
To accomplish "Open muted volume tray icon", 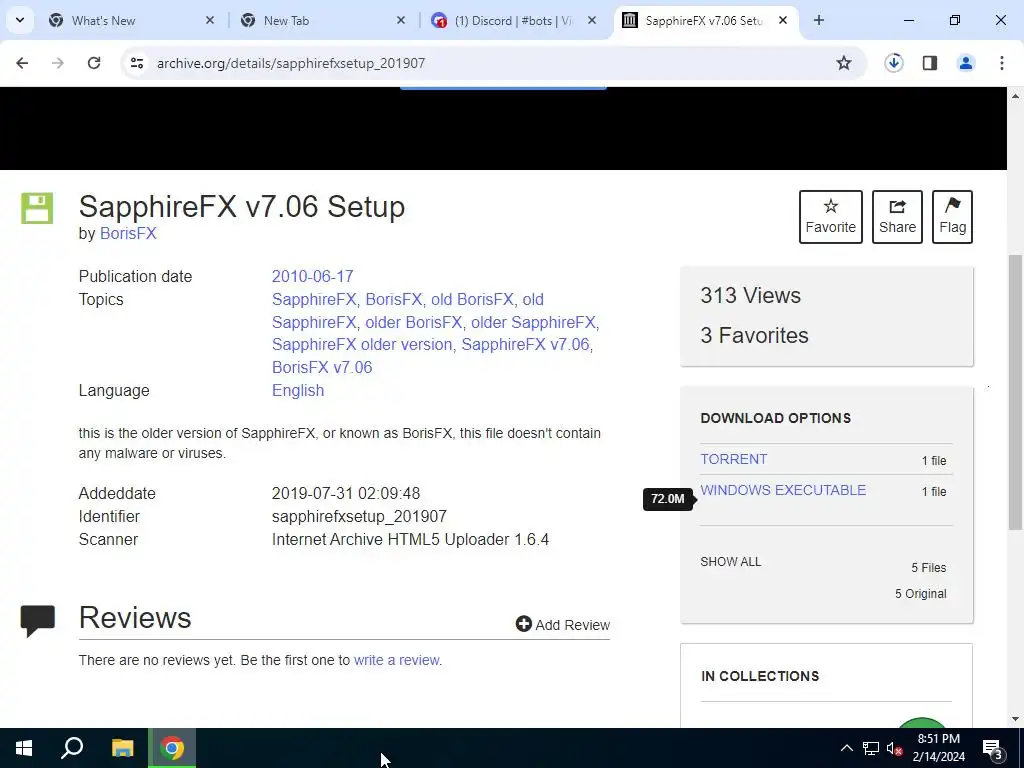I will pyautogui.click(x=894, y=748).
